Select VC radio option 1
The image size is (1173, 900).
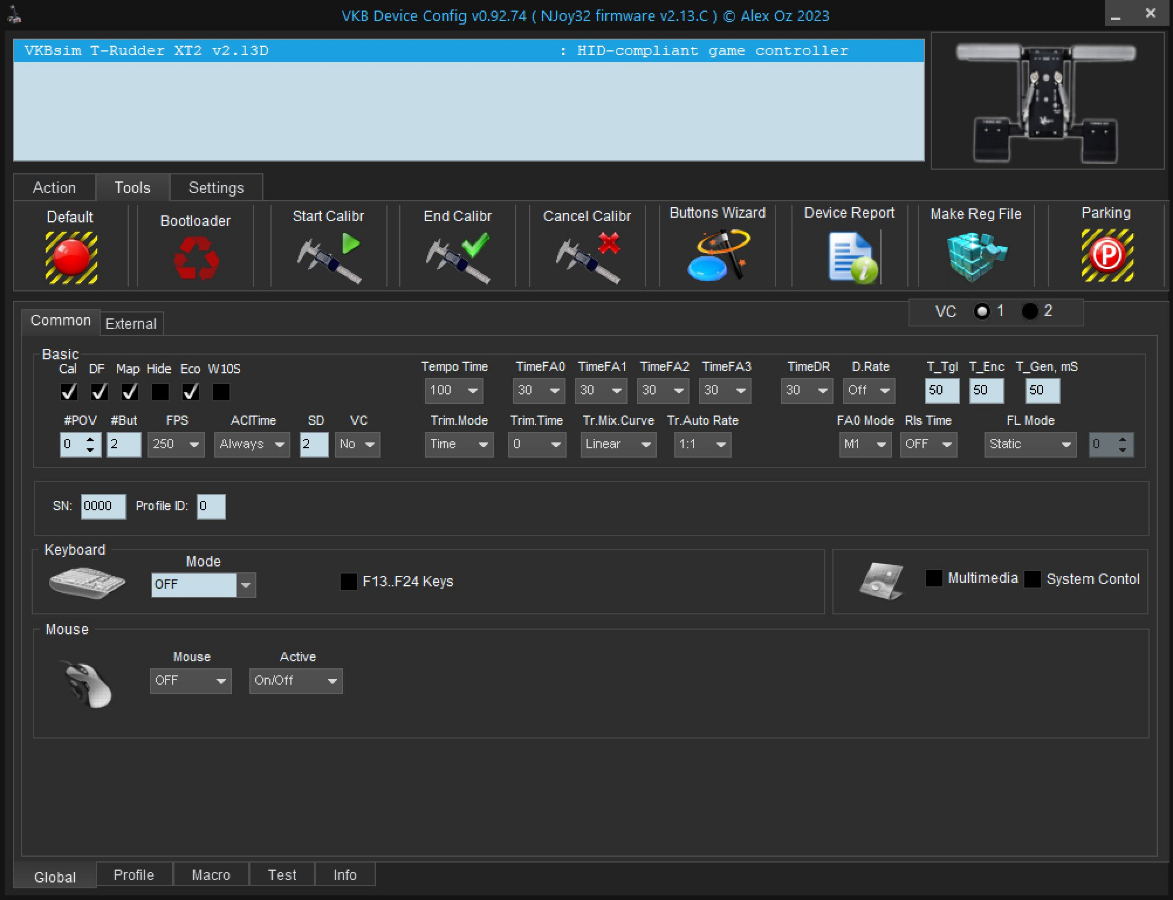tap(982, 311)
